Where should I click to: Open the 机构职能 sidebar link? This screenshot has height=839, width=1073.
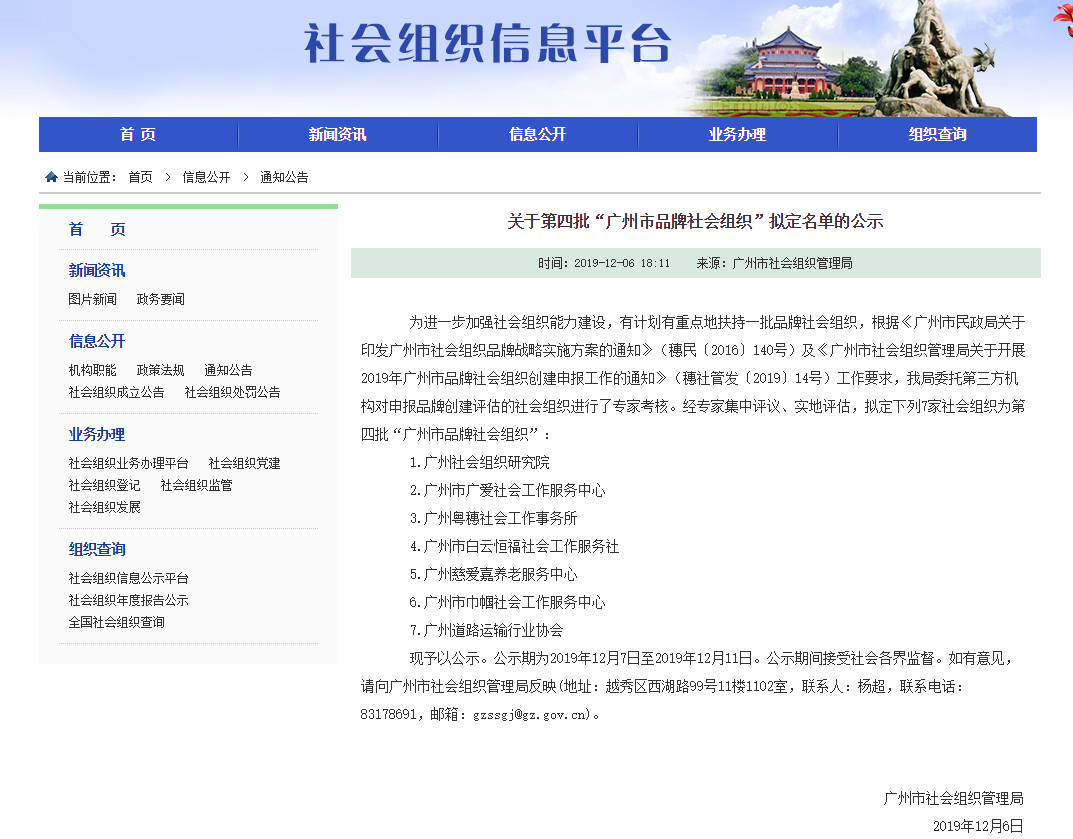point(92,370)
